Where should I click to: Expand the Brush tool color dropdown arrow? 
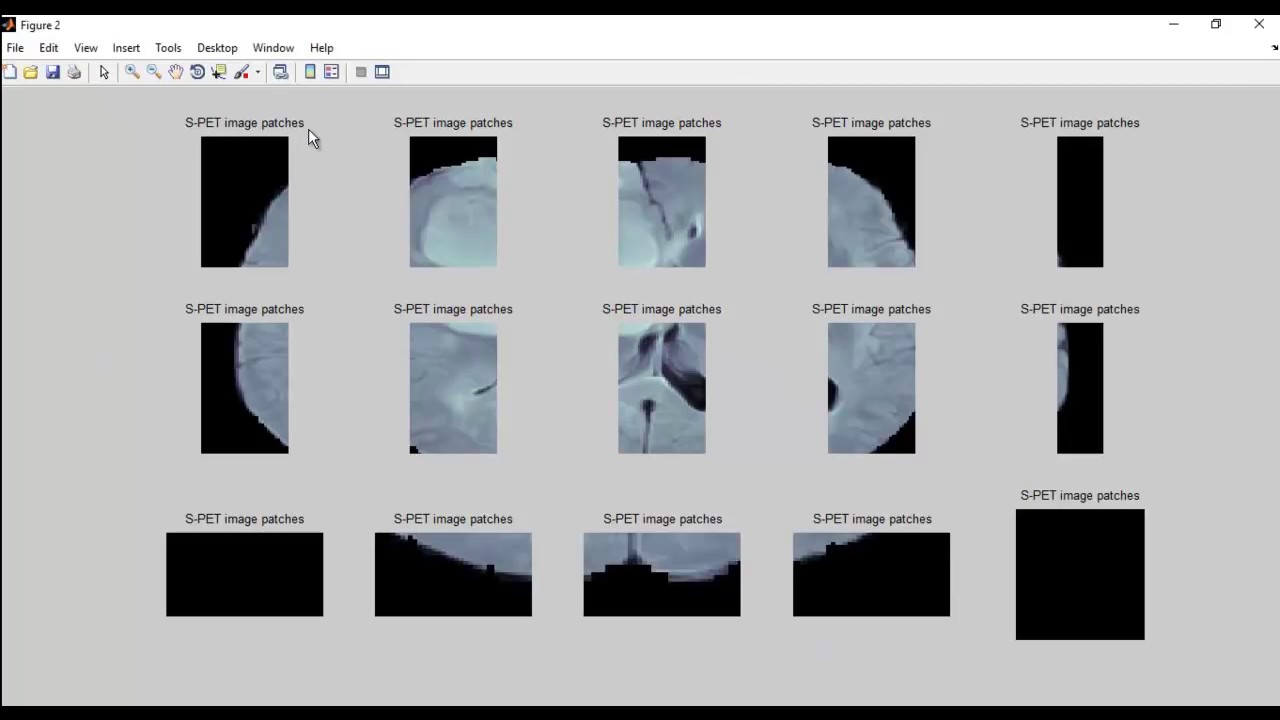[x=257, y=72]
